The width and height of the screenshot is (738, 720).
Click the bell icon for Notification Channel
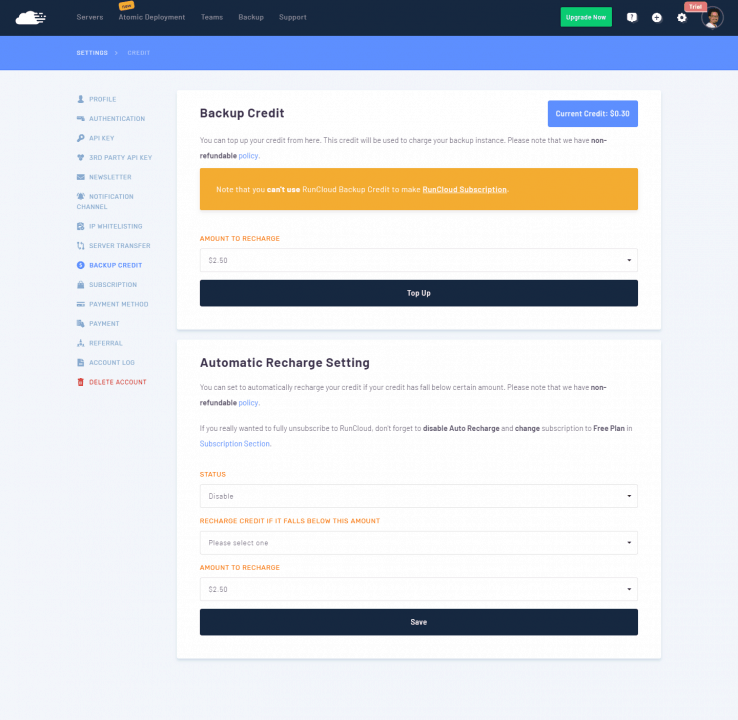tap(80, 196)
